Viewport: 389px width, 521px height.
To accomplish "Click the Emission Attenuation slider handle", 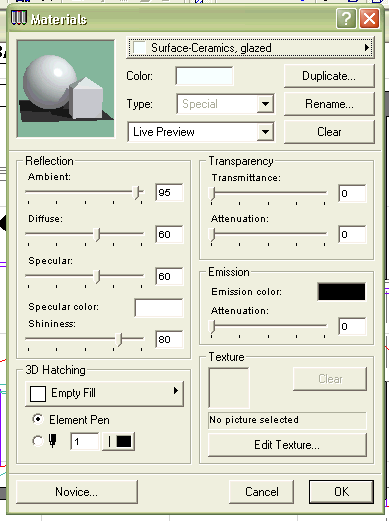I will tap(212, 327).
